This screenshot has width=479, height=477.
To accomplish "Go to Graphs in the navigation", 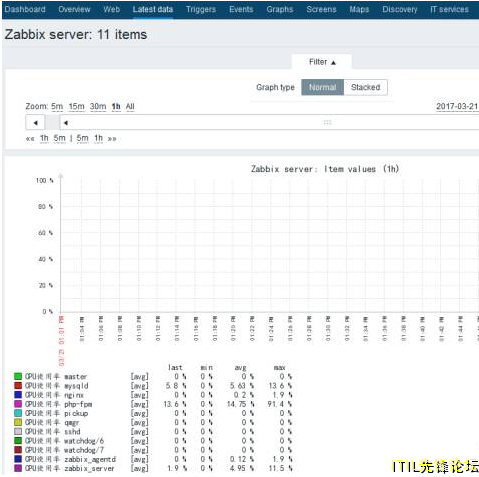I will pos(280,9).
